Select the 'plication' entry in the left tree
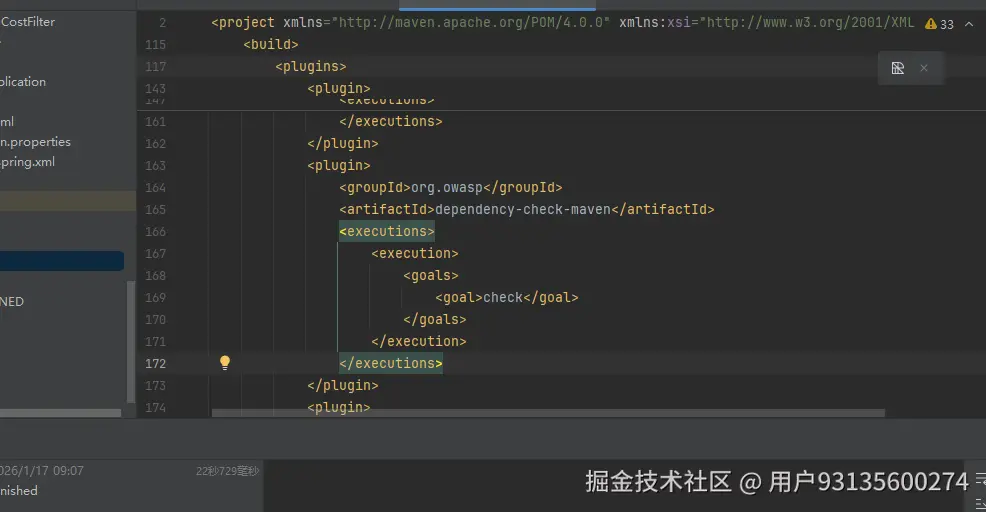986x512 pixels. pyautogui.click(x=23, y=82)
